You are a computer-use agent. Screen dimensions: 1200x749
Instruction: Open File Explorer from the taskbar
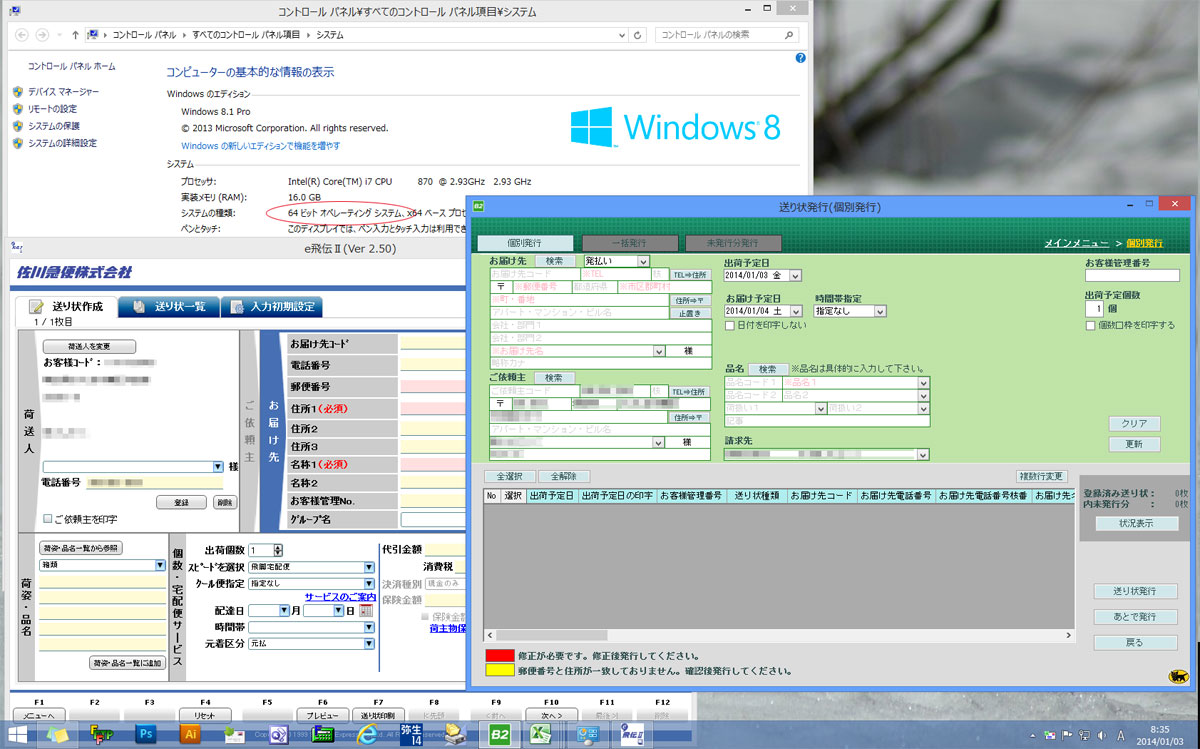[59, 734]
